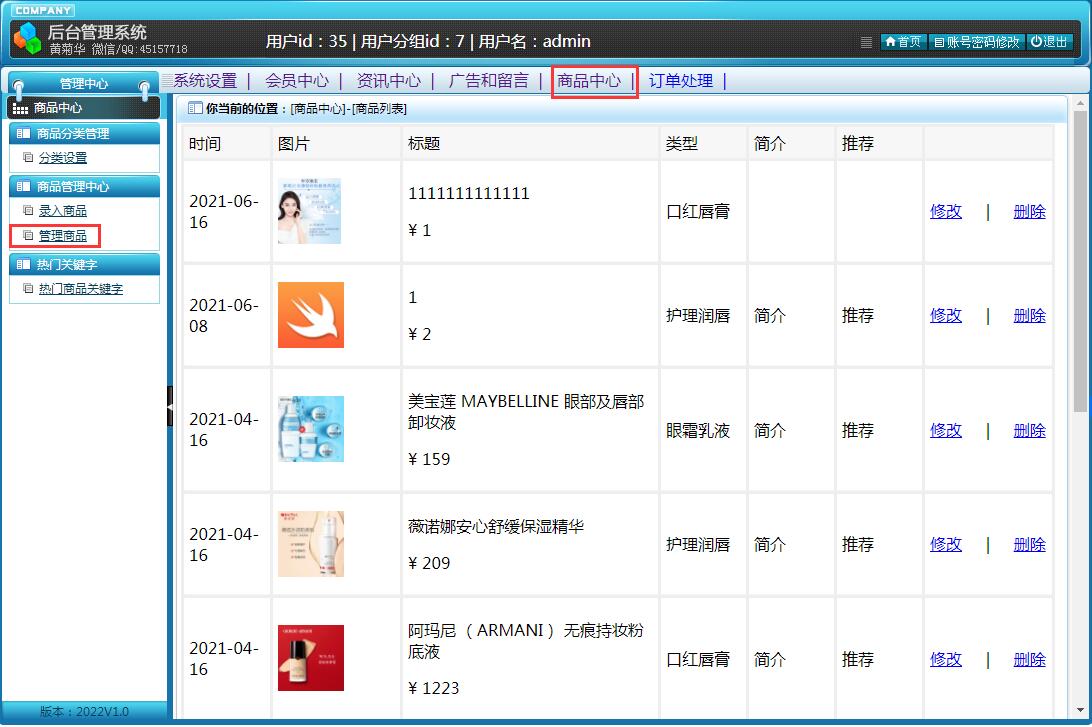
Task: Click the icon before 分类设置
Action: pos(28,157)
